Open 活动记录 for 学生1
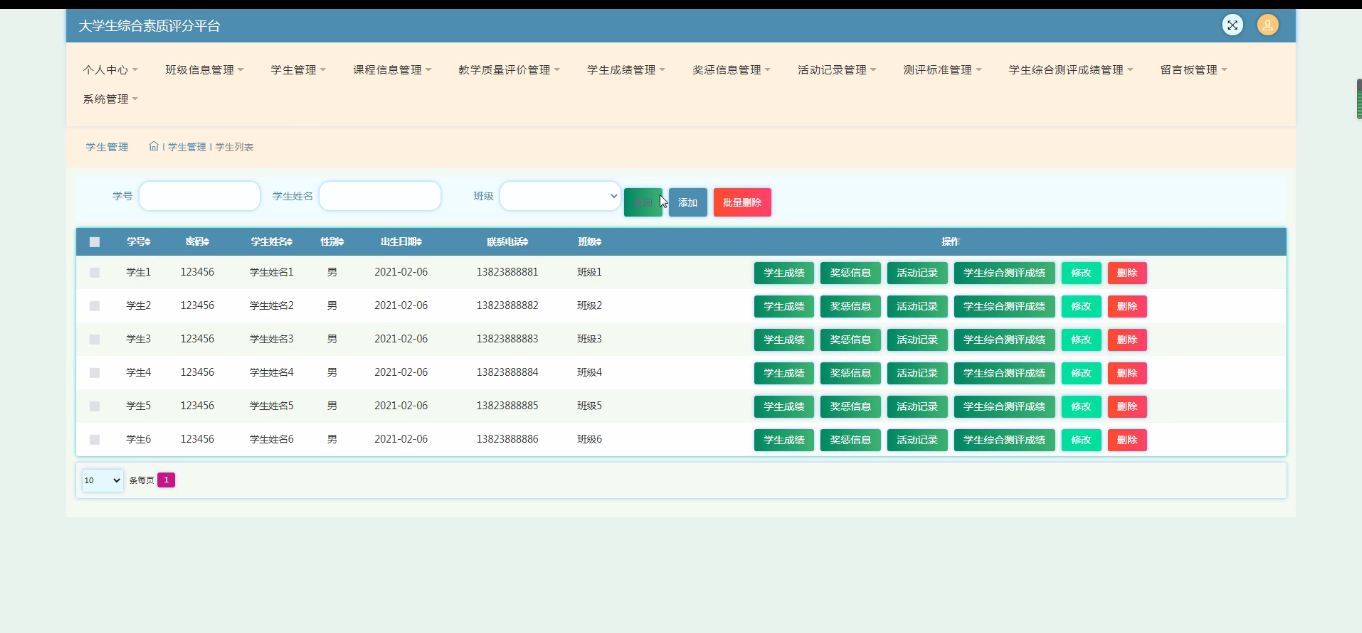1362x633 pixels. click(x=917, y=273)
